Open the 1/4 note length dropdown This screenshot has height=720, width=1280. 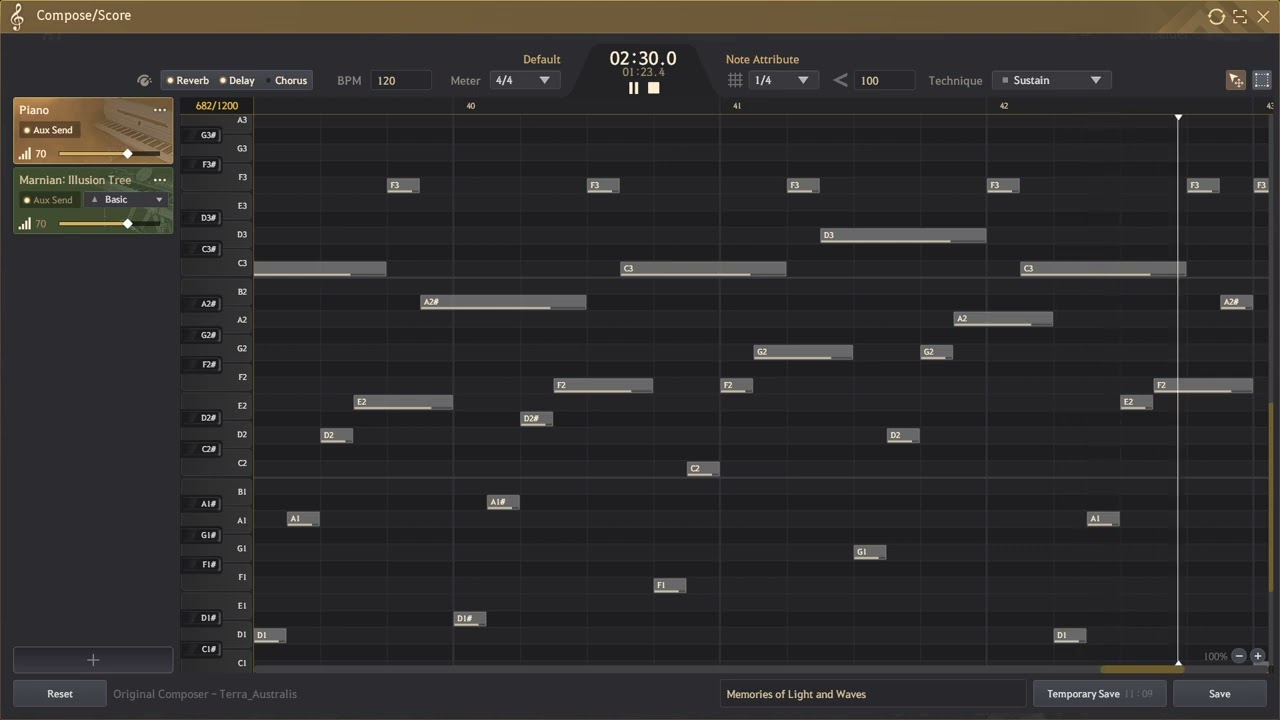pyautogui.click(x=784, y=80)
